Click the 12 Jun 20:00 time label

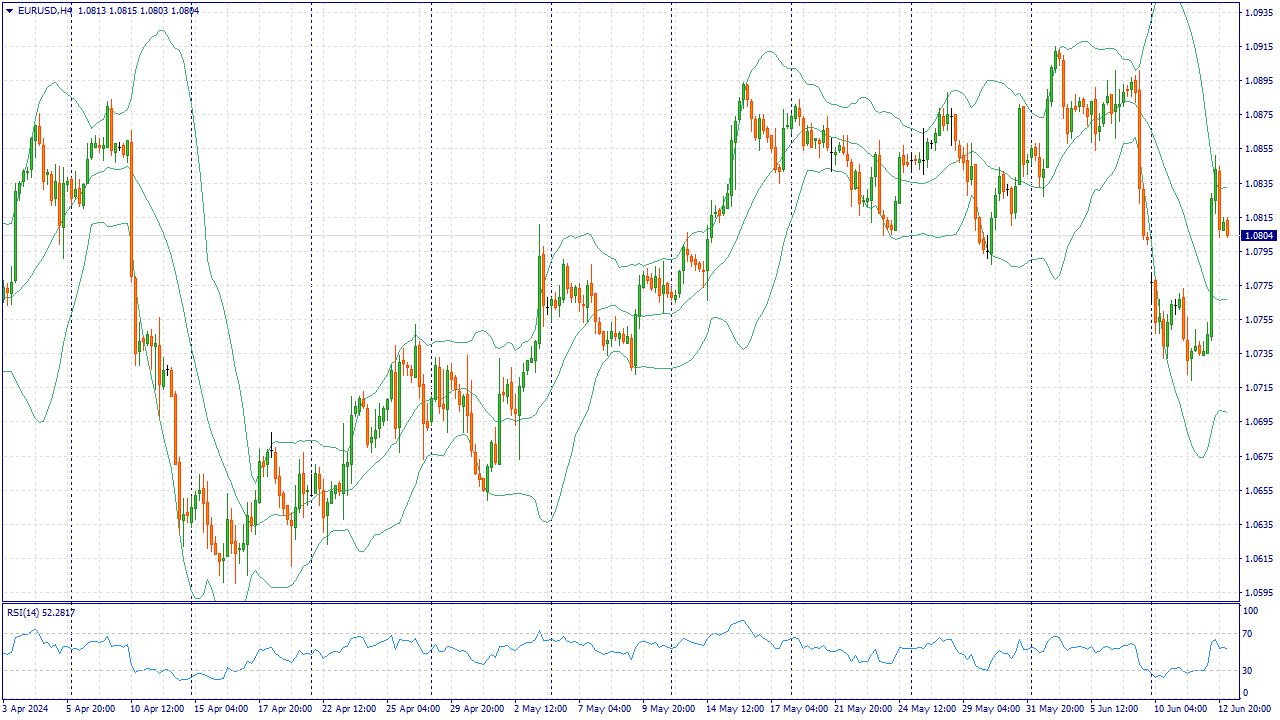tap(1244, 709)
